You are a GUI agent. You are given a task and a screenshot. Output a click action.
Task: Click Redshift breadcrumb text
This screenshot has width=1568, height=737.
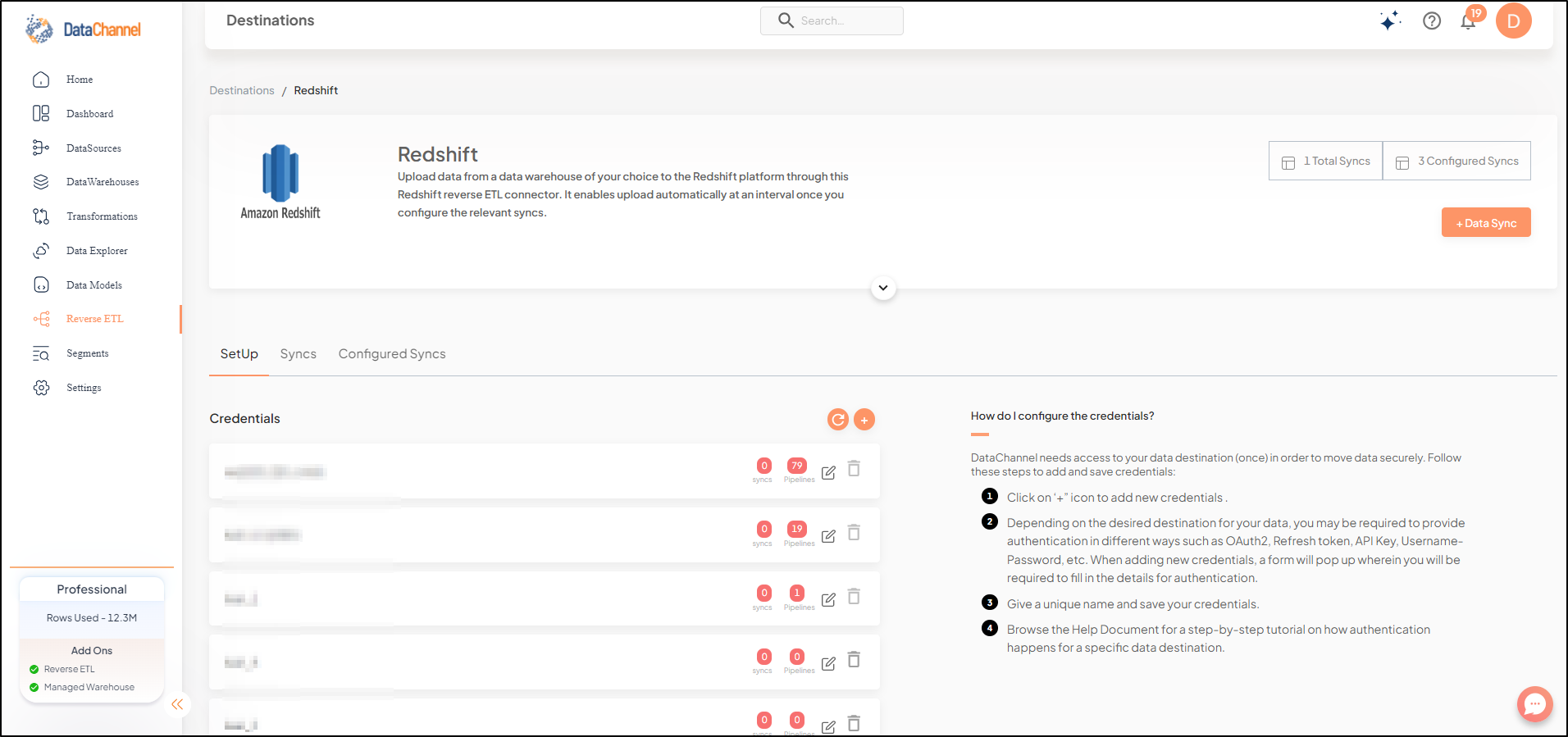tap(316, 90)
